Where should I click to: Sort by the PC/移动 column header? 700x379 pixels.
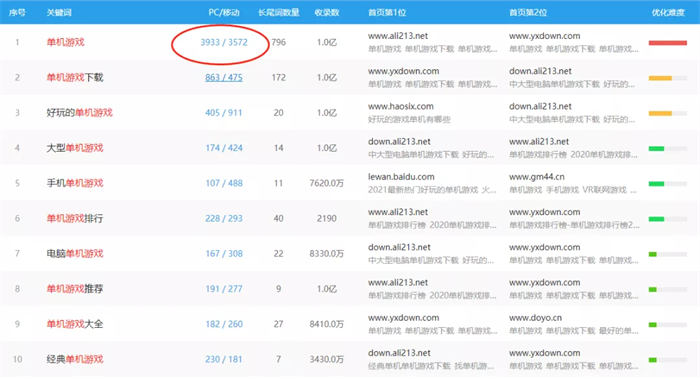pos(224,12)
